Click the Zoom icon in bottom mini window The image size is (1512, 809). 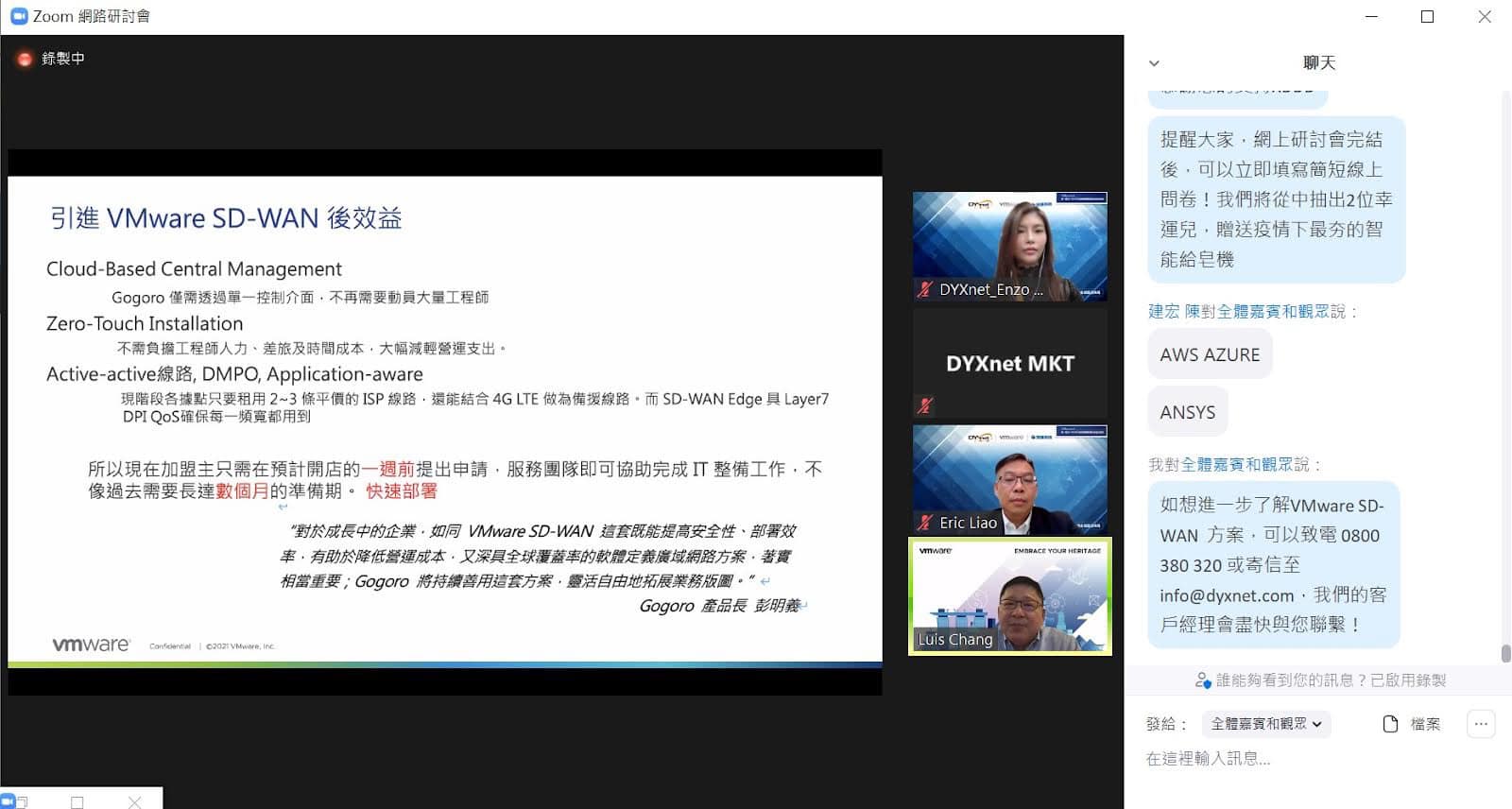click(x=9, y=801)
